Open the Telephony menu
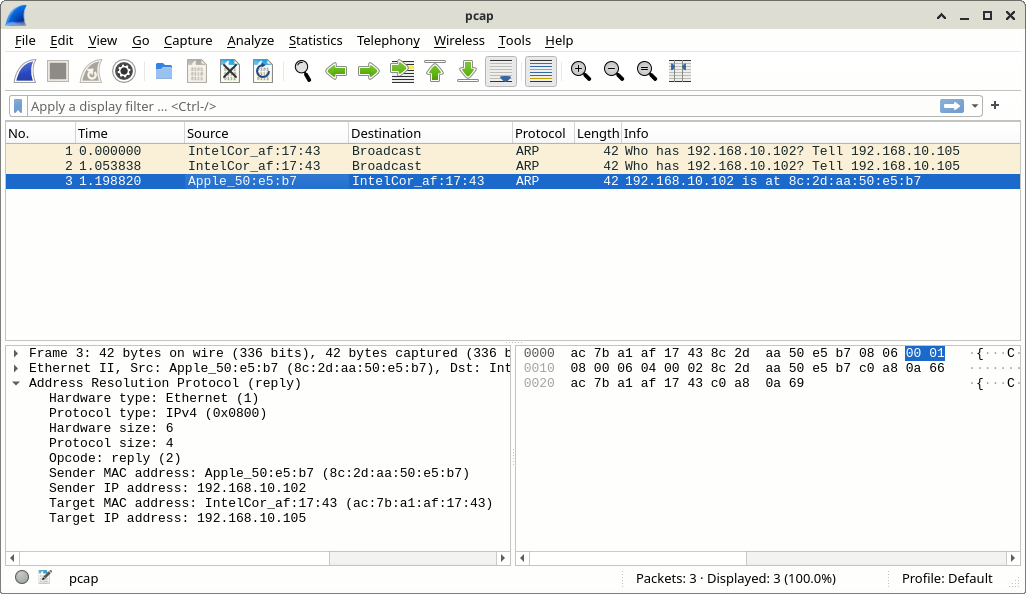1026x594 pixels. (x=388, y=41)
